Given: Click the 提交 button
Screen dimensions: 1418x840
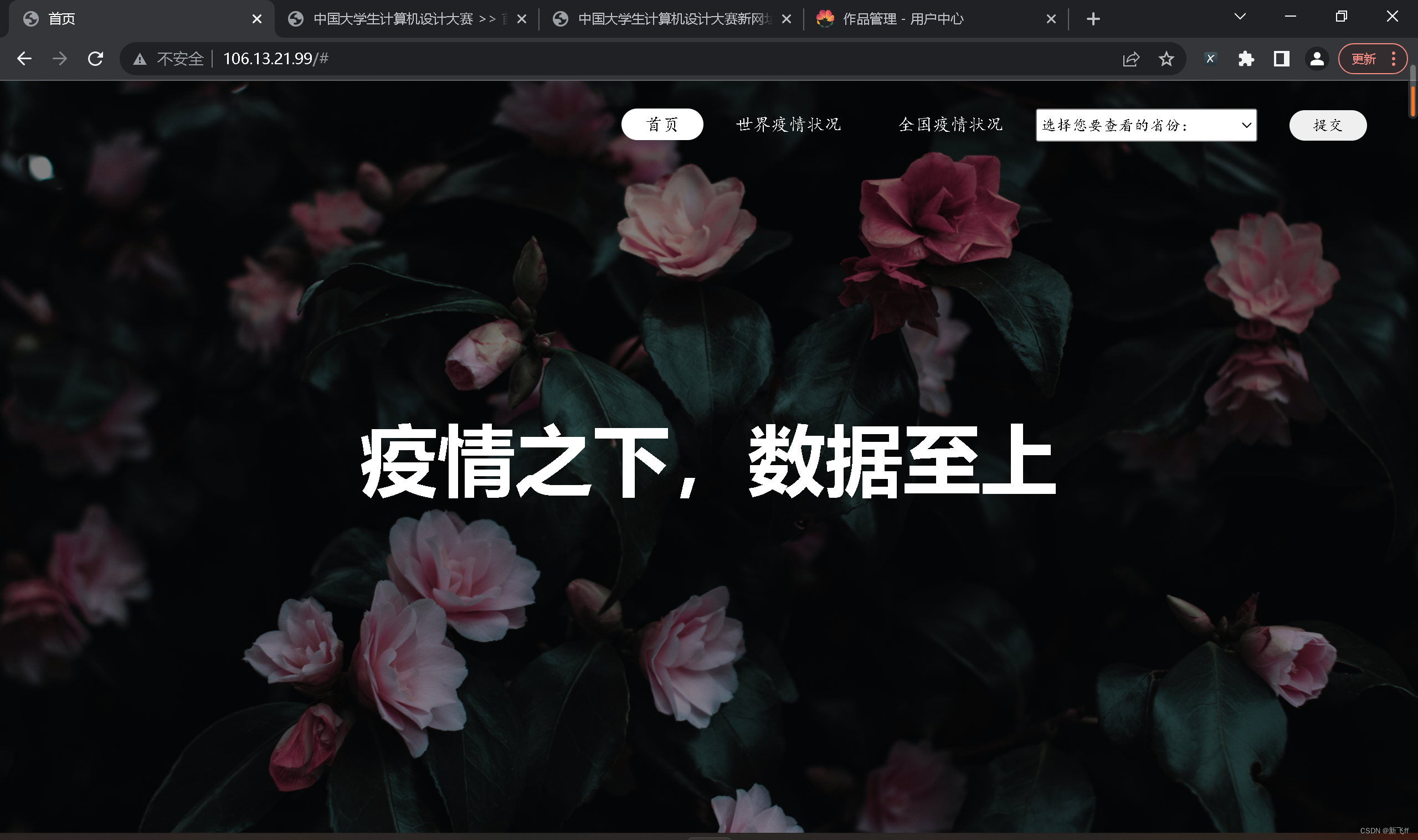Looking at the screenshot, I should (1327, 125).
